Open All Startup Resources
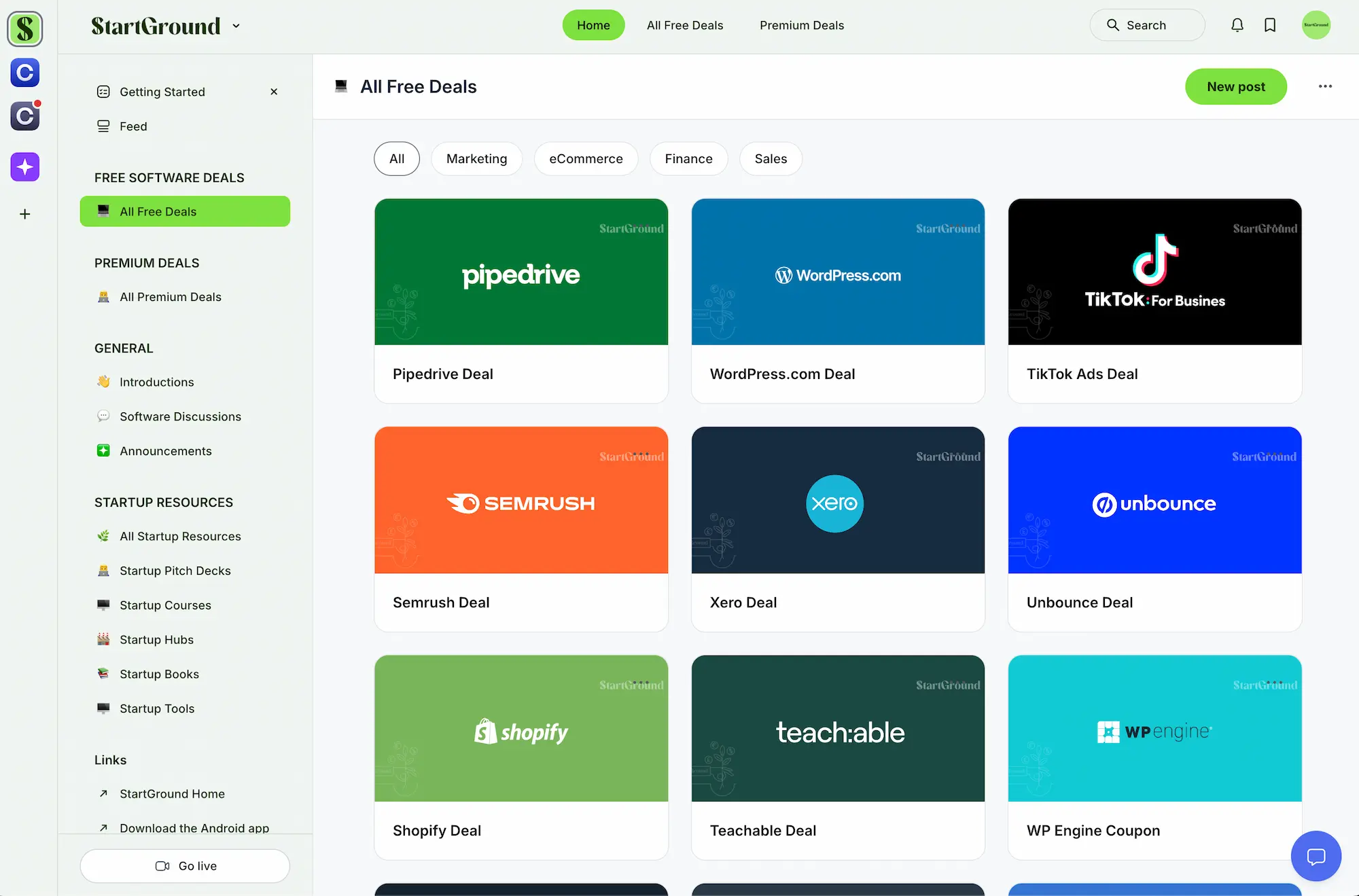This screenshot has width=1359, height=896. (x=185, y=536)
